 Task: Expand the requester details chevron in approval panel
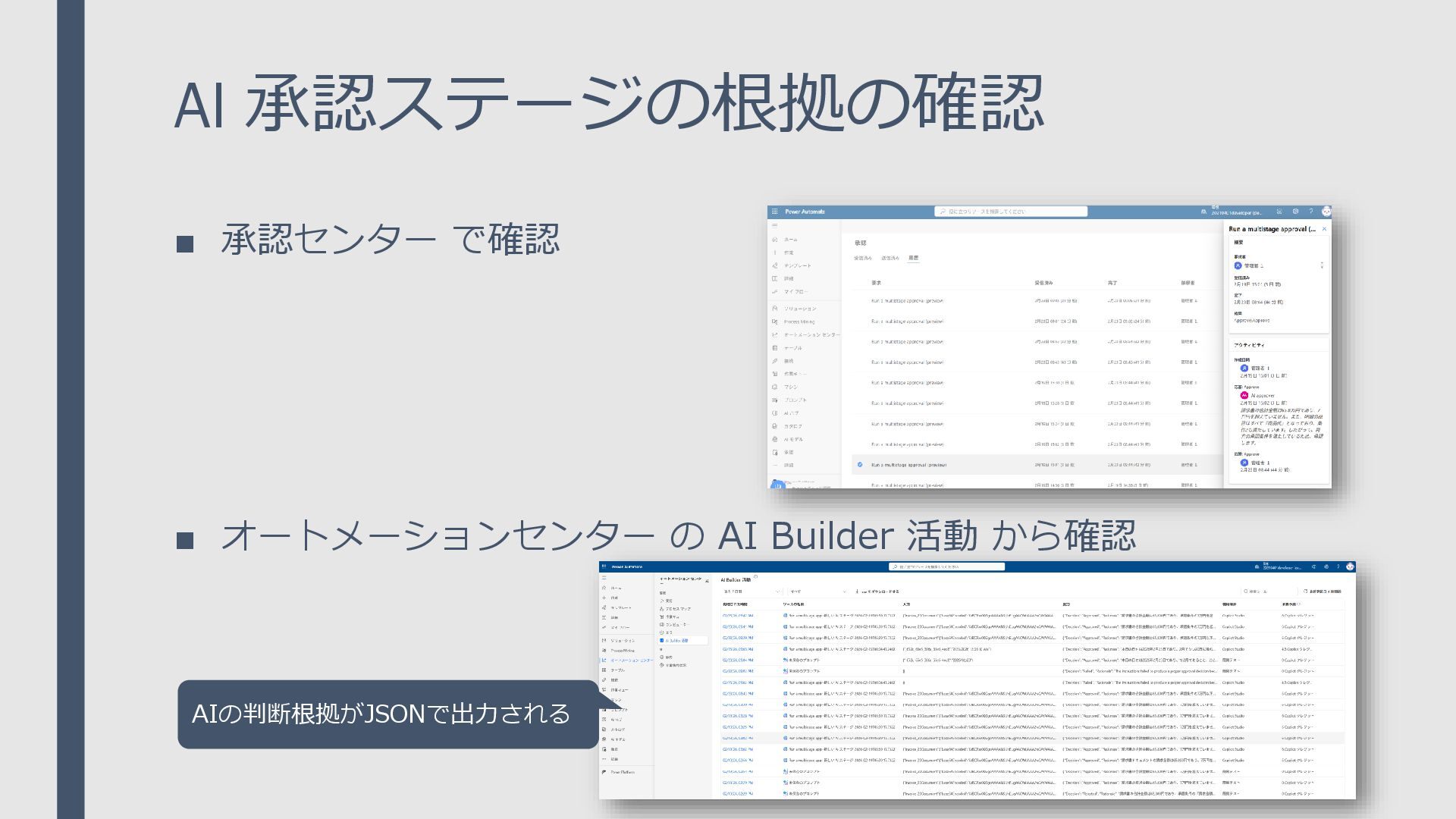1322,265
